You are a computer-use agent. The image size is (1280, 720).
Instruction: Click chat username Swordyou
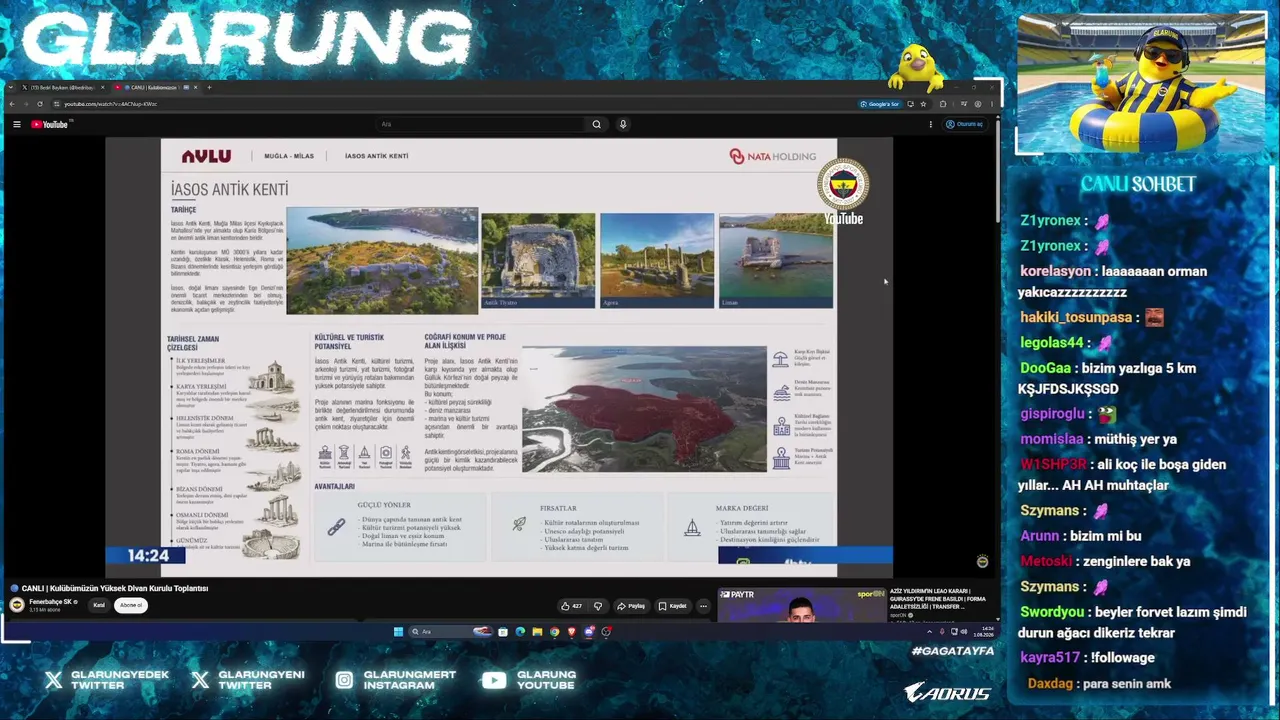point(1052,612)
